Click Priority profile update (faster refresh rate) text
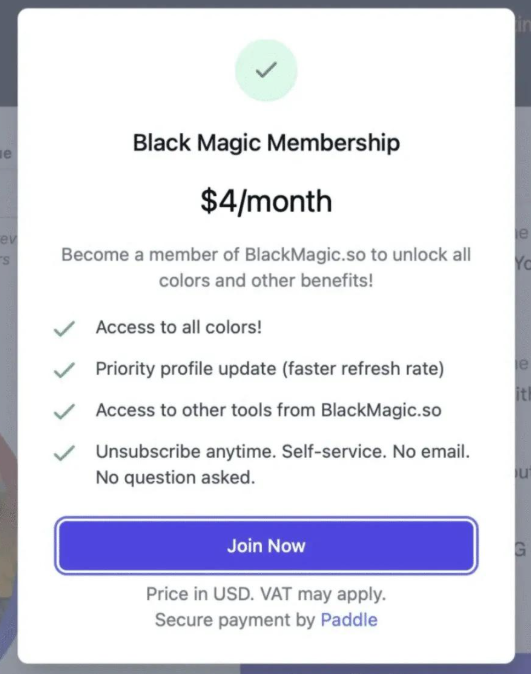 tap(270, 369)
